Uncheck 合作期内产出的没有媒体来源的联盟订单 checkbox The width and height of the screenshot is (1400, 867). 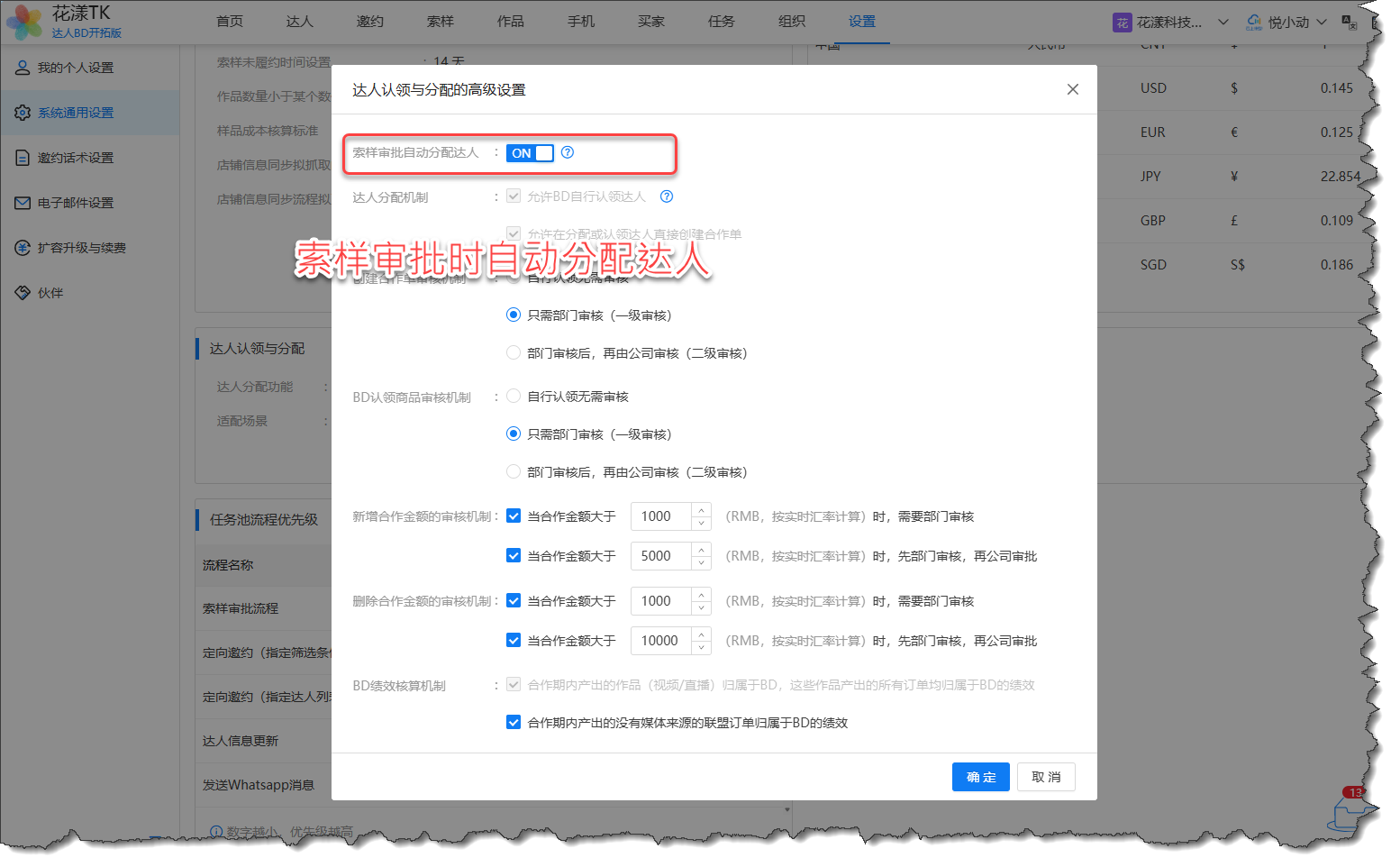[x=514, y=723]
